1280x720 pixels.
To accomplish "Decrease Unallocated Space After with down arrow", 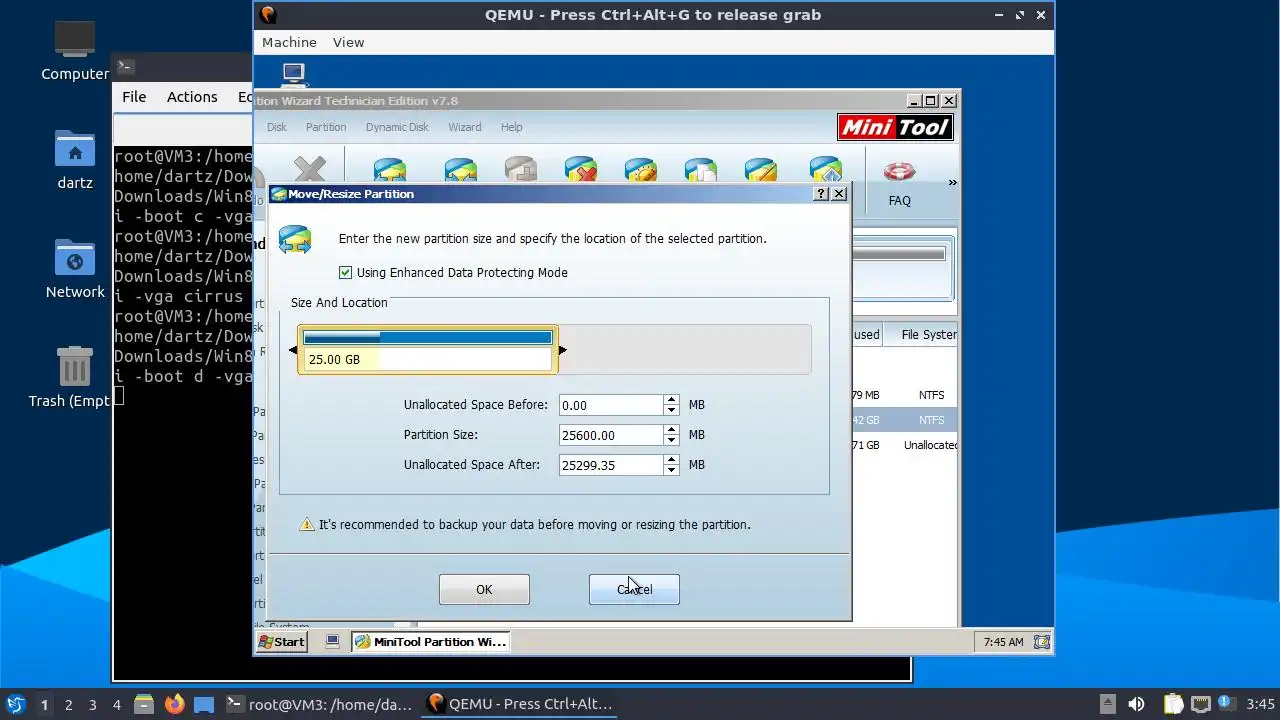I will pos(671,470).
